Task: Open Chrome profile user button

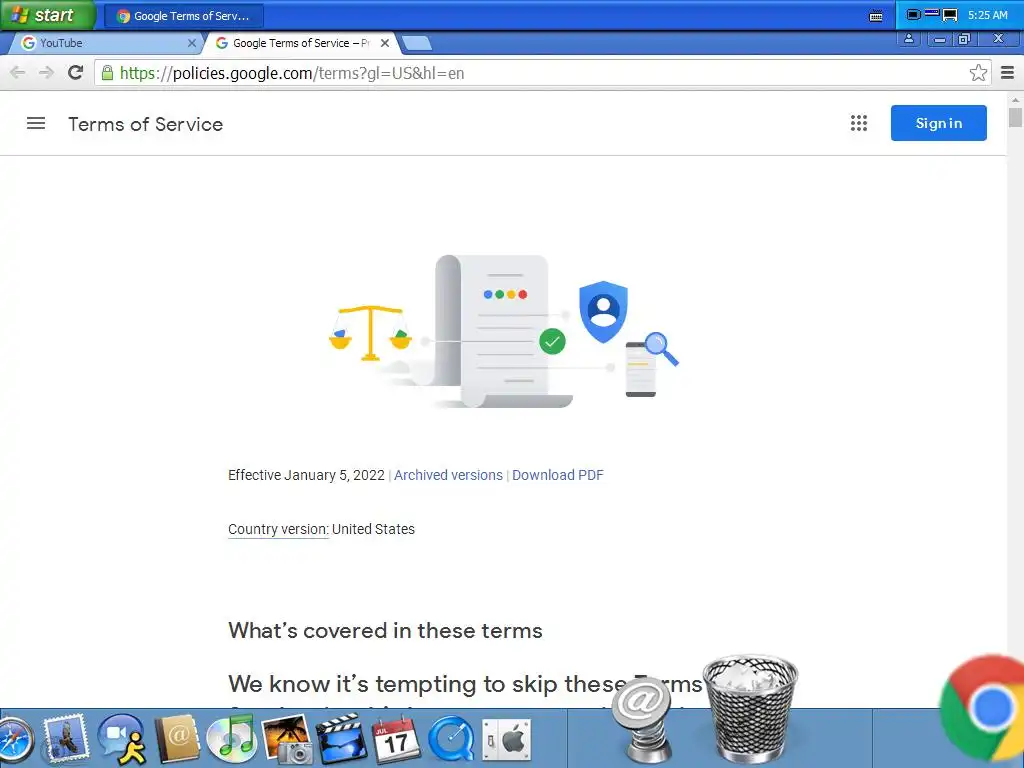Action: 908,39
